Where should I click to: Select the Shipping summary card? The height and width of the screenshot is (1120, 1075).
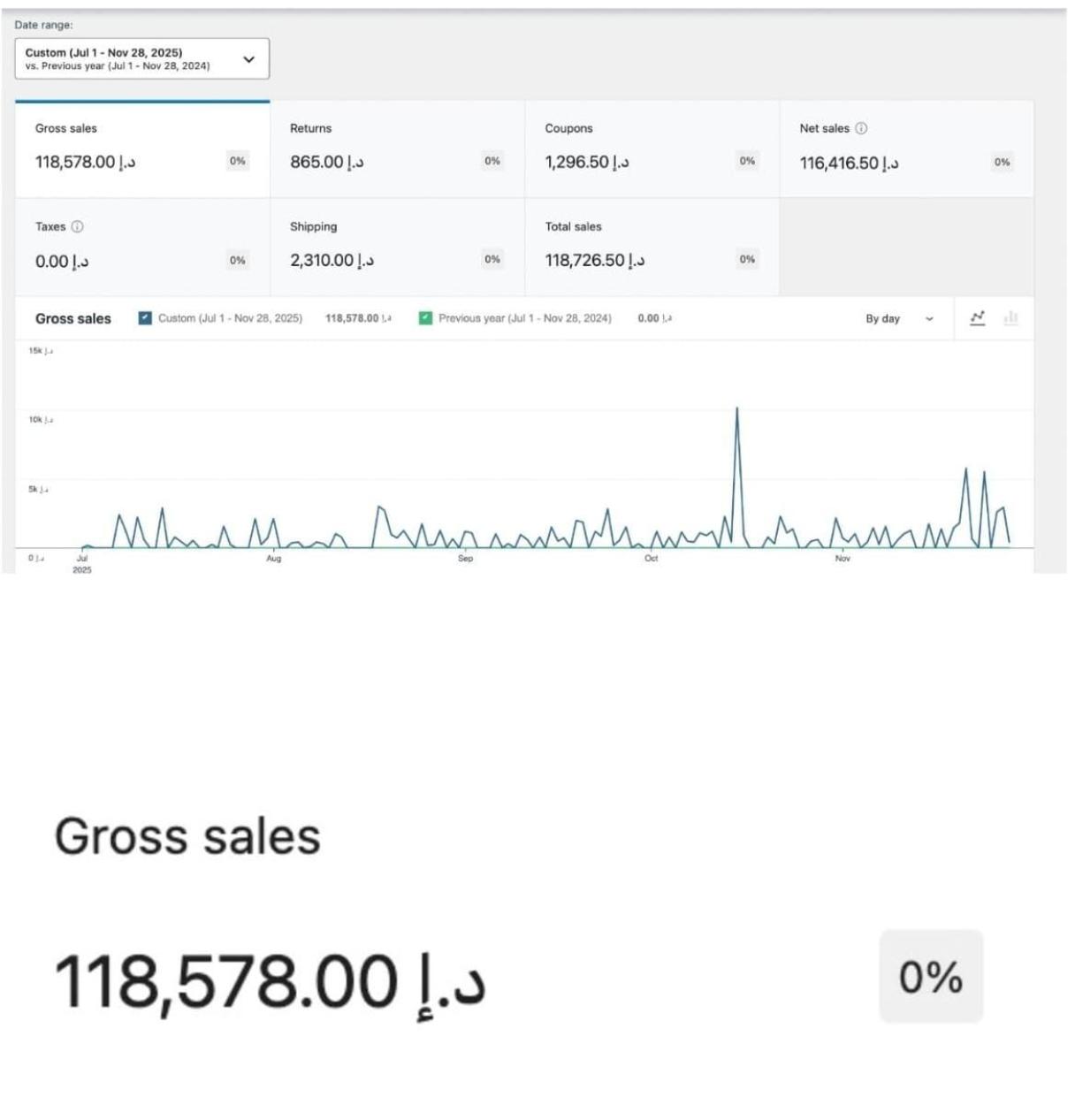[x=394, y=246]
